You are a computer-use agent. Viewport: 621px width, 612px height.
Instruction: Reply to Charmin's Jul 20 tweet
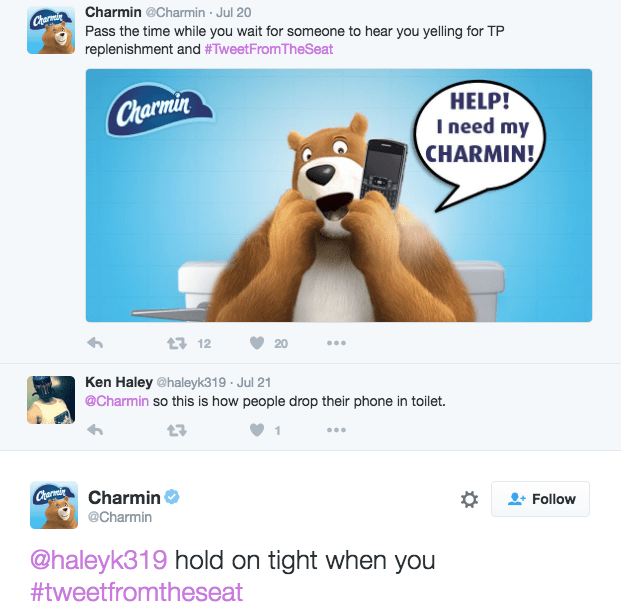click(95, 343)
